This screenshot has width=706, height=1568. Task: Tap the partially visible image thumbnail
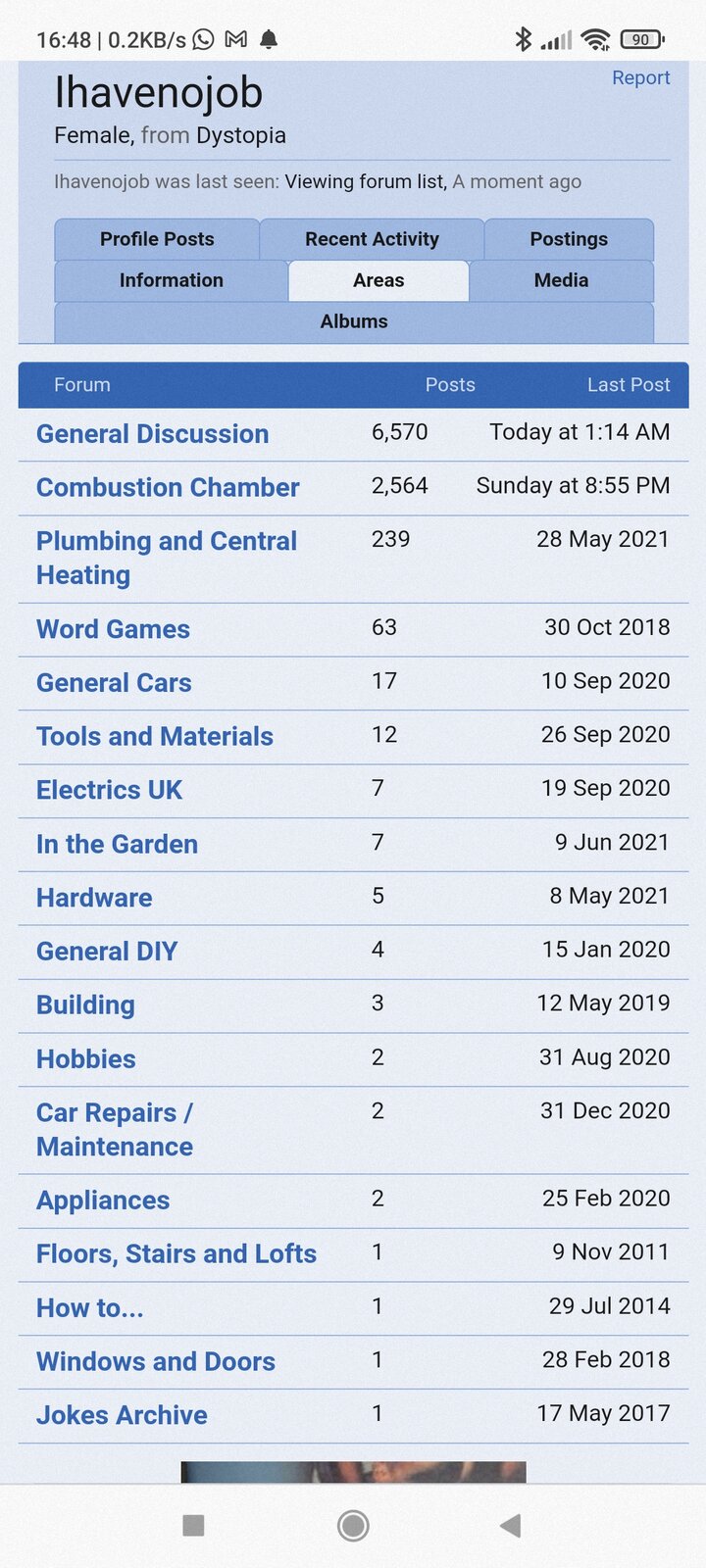(353, 1472)
